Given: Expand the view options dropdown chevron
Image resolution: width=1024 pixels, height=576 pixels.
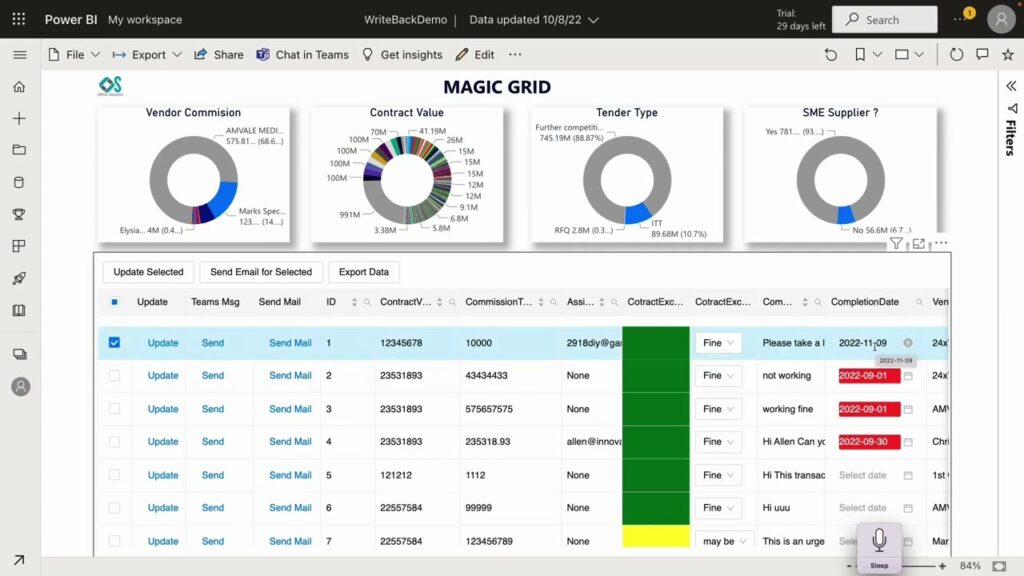Looking at the screenshot, I should [919, 55].
